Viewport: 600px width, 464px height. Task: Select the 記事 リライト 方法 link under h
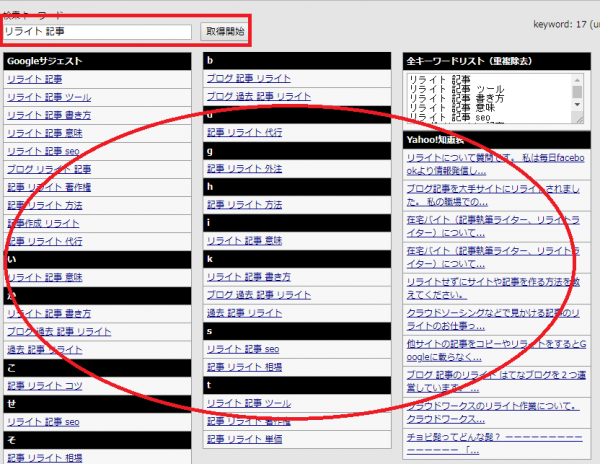[x=244, y=204]
